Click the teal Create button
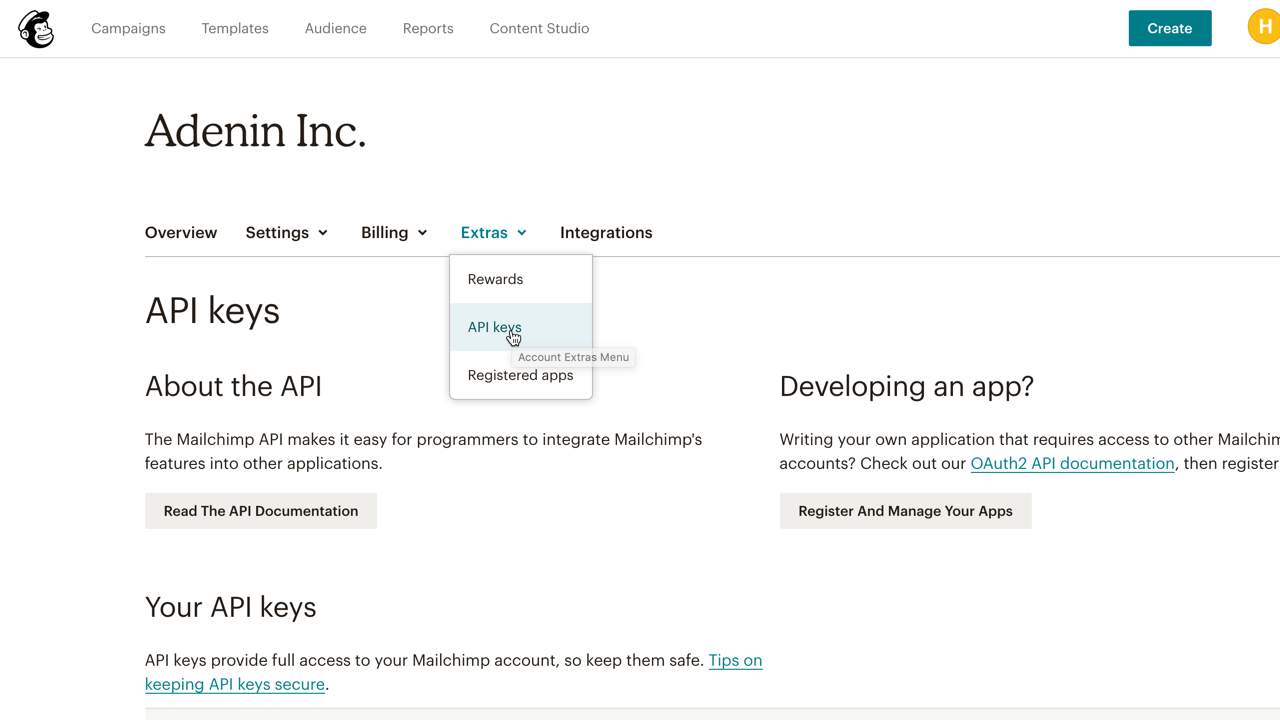The width and height of the screenshot is (1280, 720). pos(1170,28)
